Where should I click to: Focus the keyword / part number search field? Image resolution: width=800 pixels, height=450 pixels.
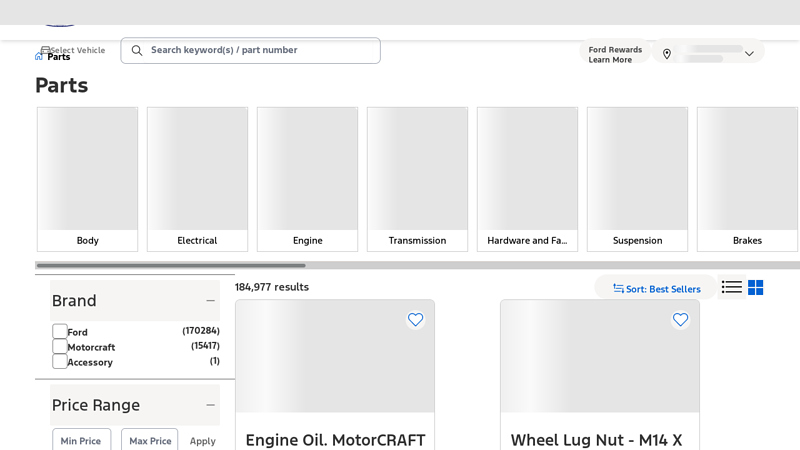pyautogui.click(x=251, y=51)
